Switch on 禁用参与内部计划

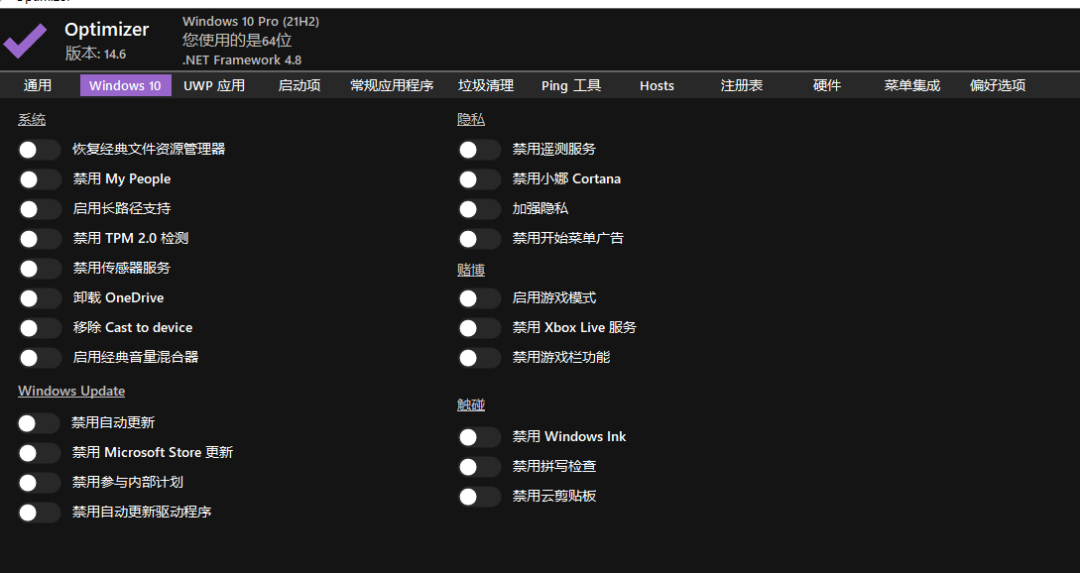tap(39, 482)
